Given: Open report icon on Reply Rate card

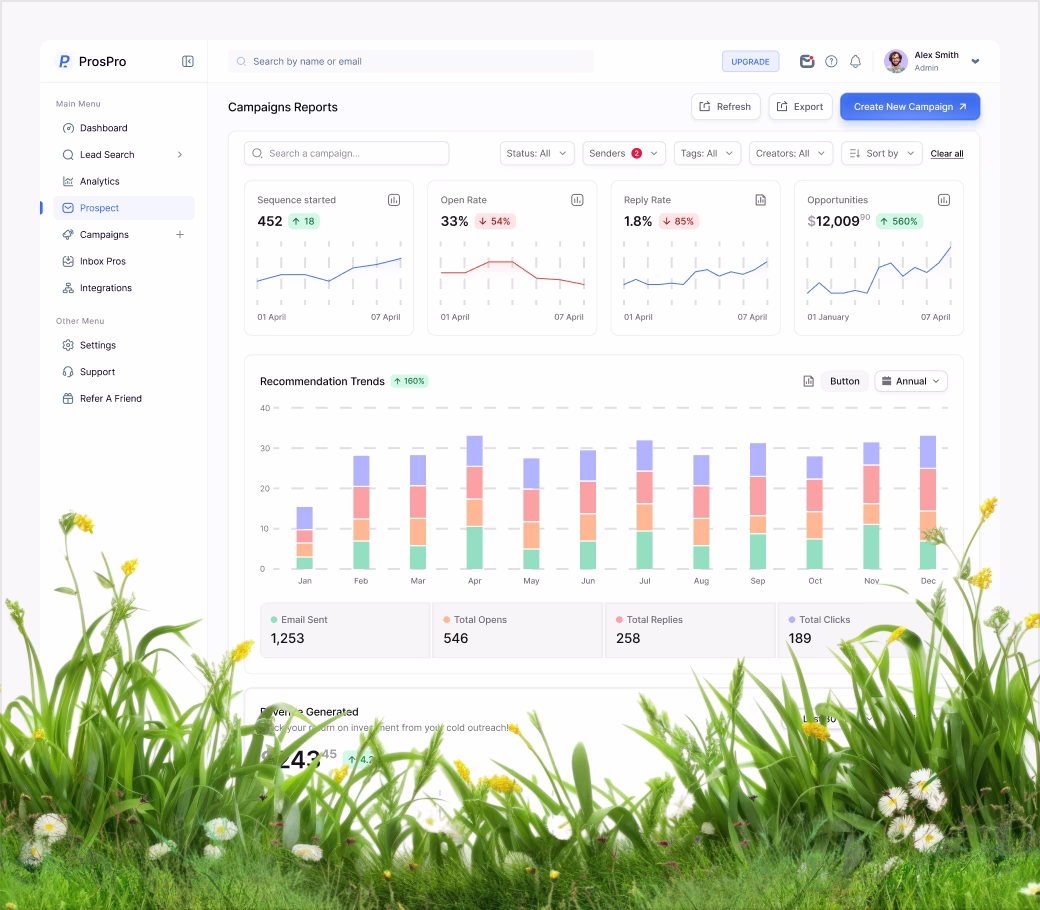Looking at the screenshot, I should [x=761, y=200].
